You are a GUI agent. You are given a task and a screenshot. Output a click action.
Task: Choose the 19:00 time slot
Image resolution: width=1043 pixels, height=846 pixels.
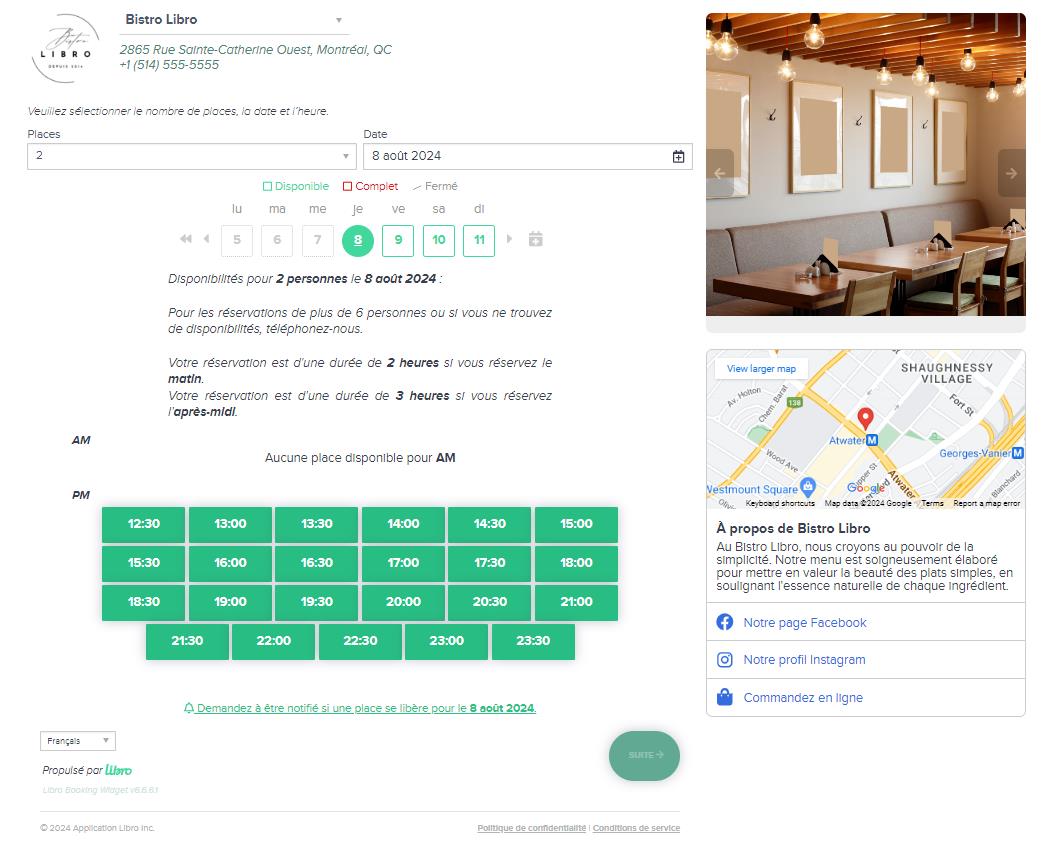tap(230, 602)
